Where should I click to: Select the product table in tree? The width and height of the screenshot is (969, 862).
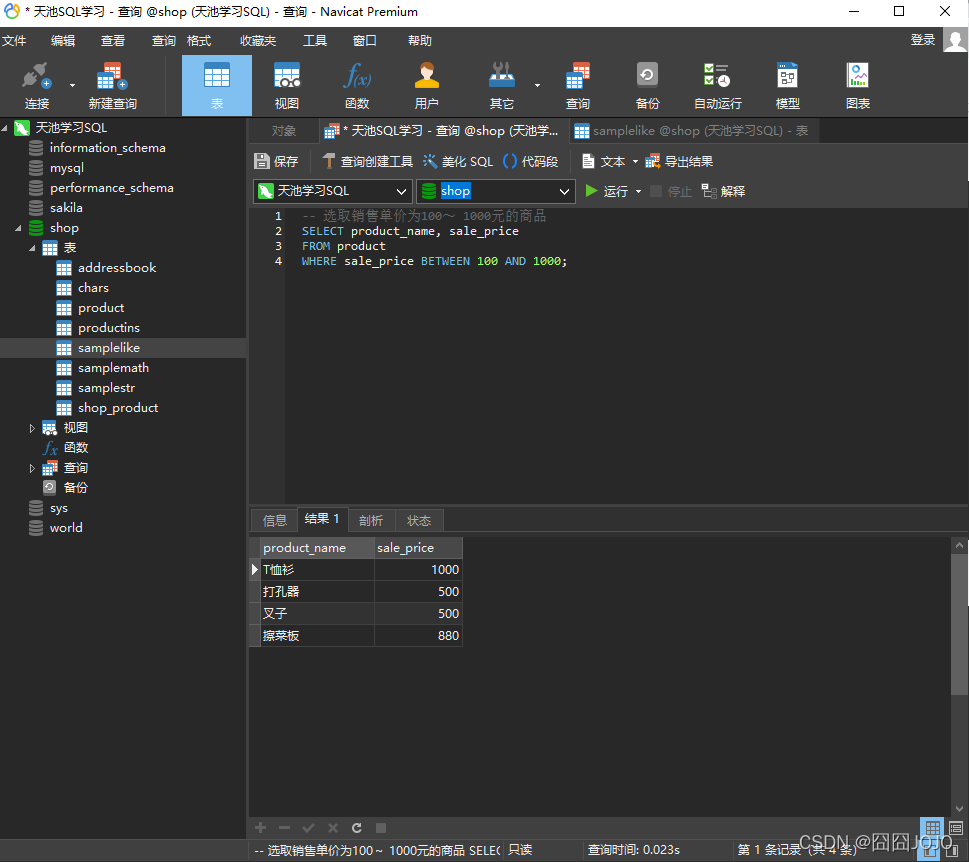coord(101,308)
